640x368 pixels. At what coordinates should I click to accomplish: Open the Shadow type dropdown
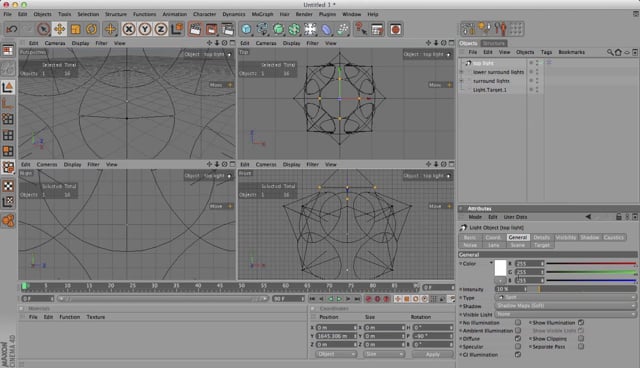(565, 306)
